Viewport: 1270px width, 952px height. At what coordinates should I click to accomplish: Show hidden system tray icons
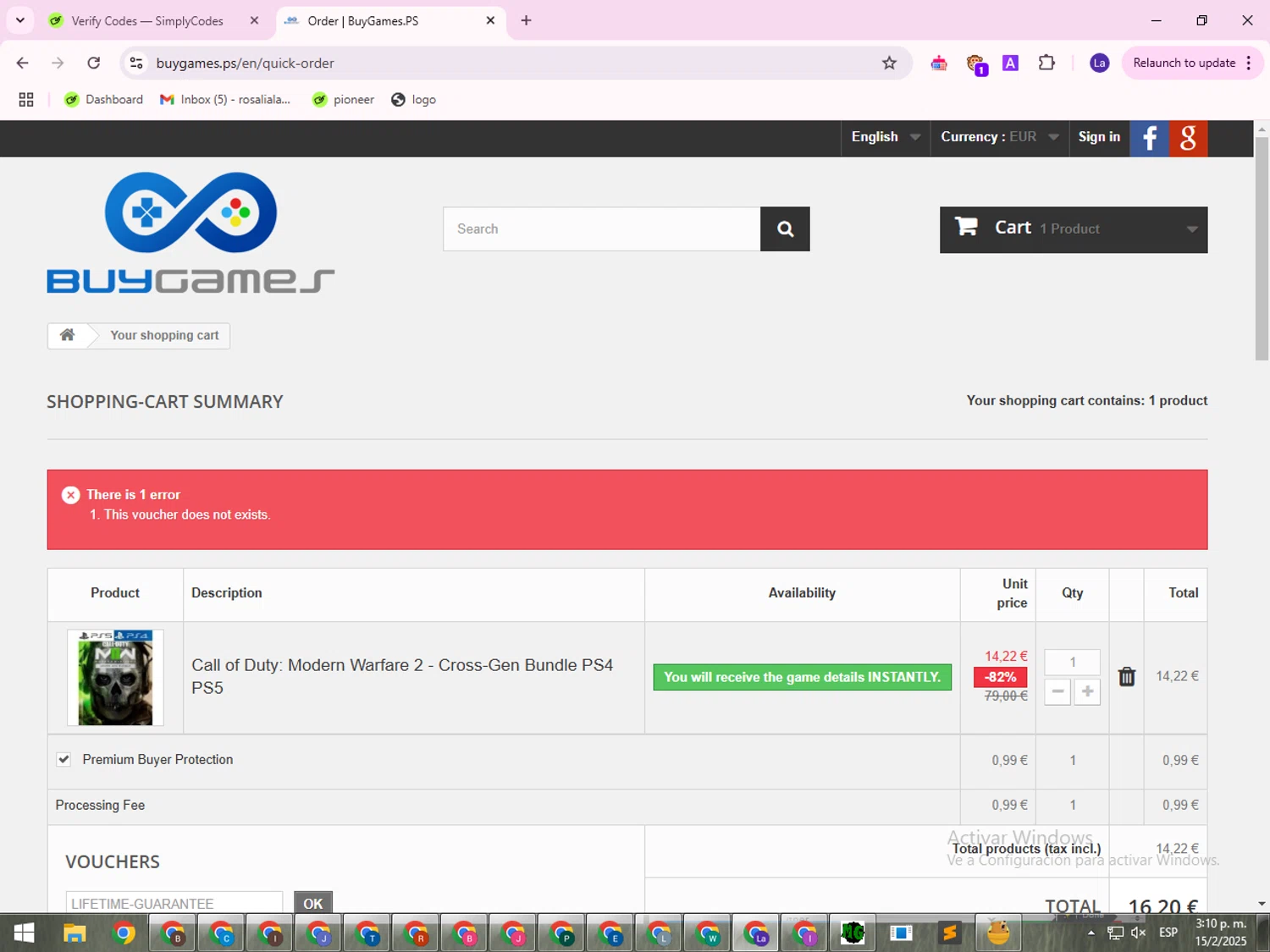[x=1091, y=933]
